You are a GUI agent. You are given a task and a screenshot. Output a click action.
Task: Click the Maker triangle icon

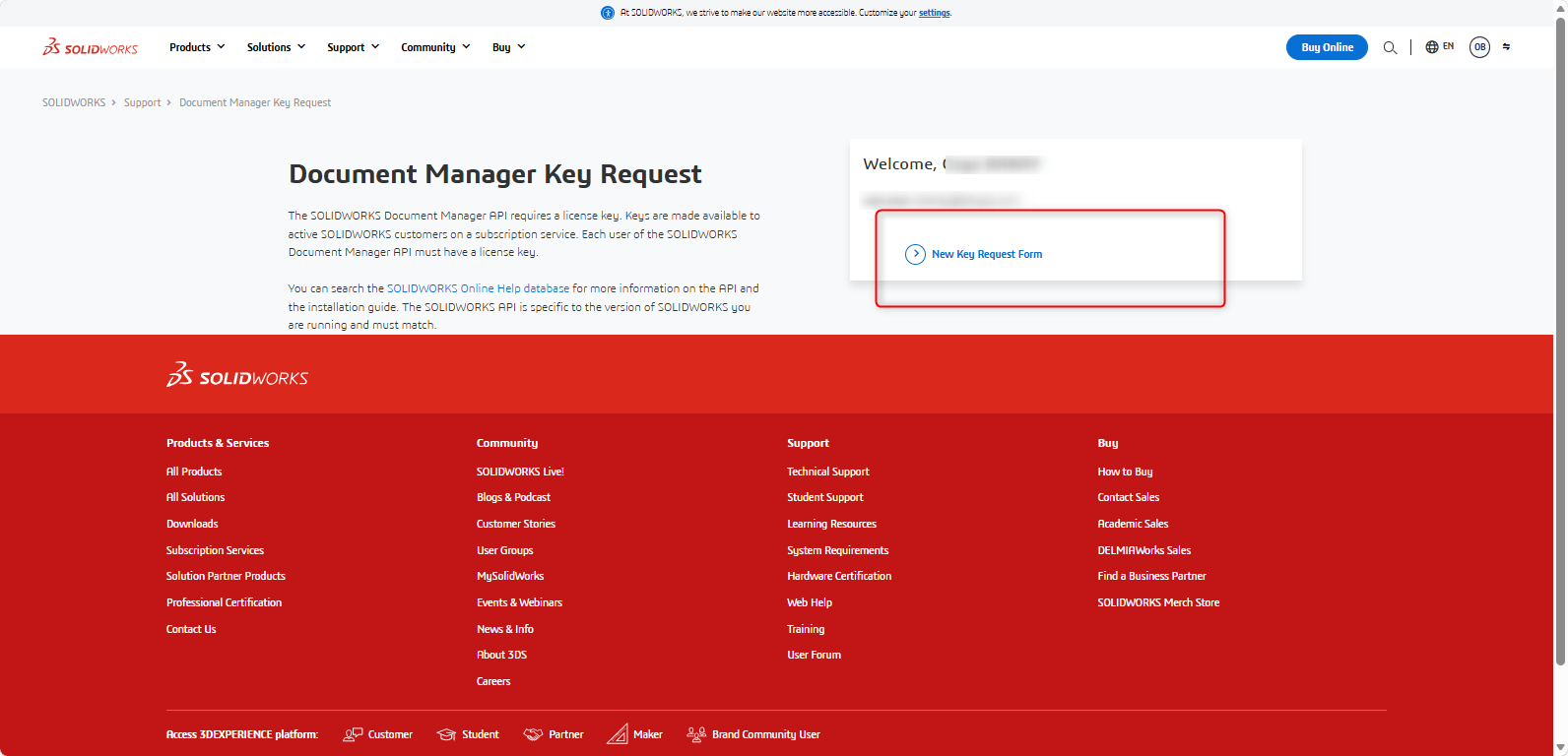tap(618, 734)
